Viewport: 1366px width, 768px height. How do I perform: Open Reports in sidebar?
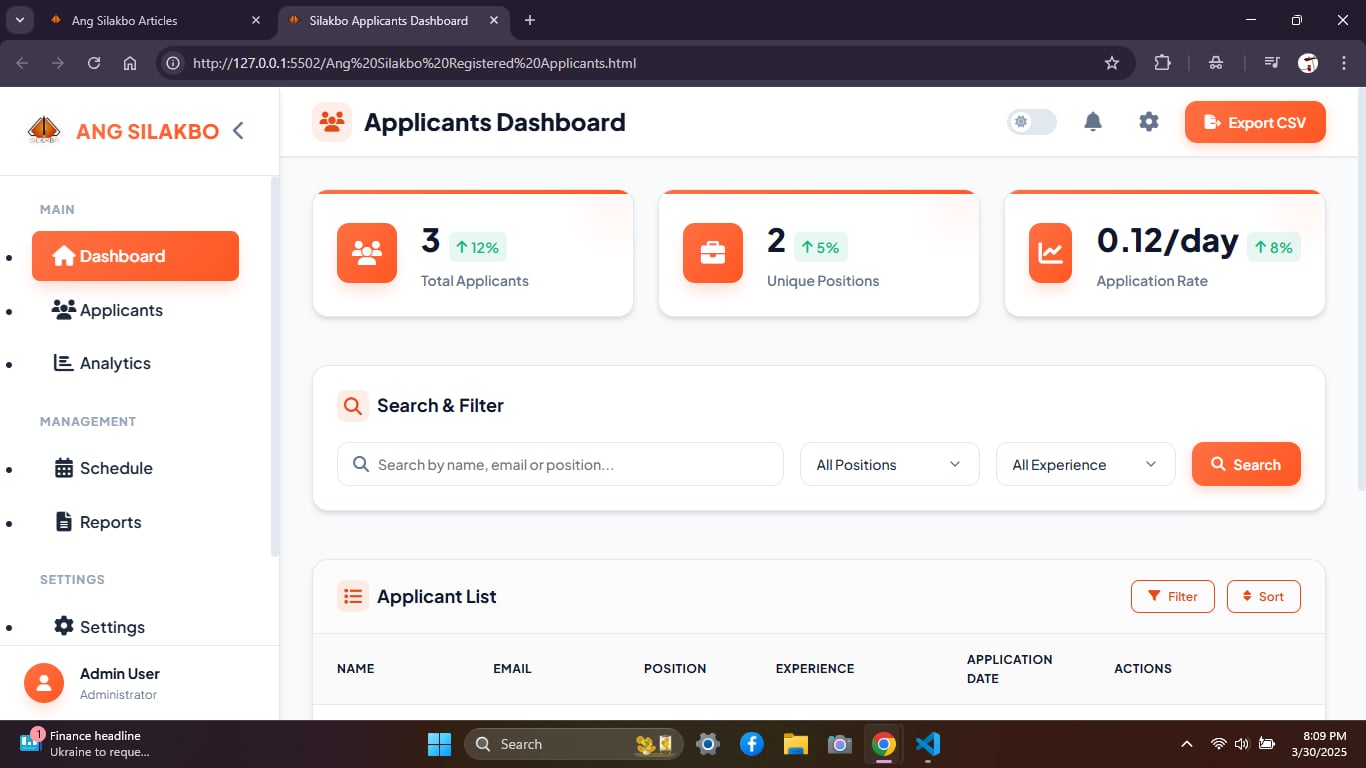click(x=135, y=522)
